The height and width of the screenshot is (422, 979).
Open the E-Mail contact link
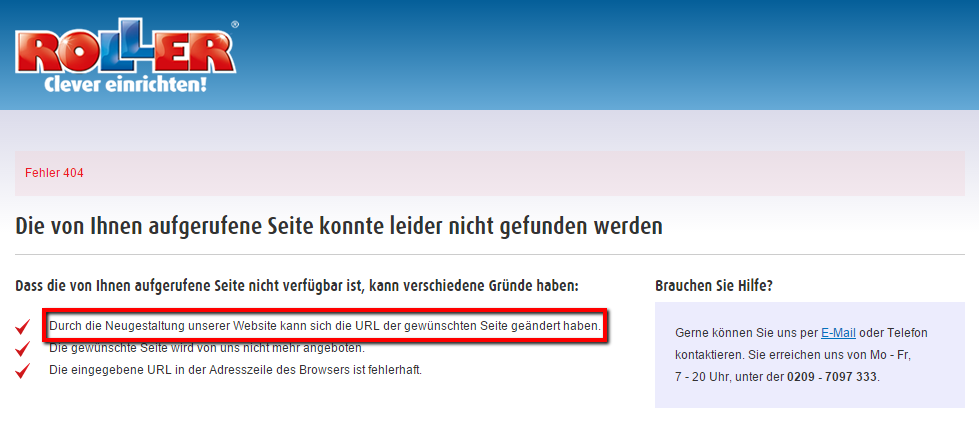(x=837, y=333)
